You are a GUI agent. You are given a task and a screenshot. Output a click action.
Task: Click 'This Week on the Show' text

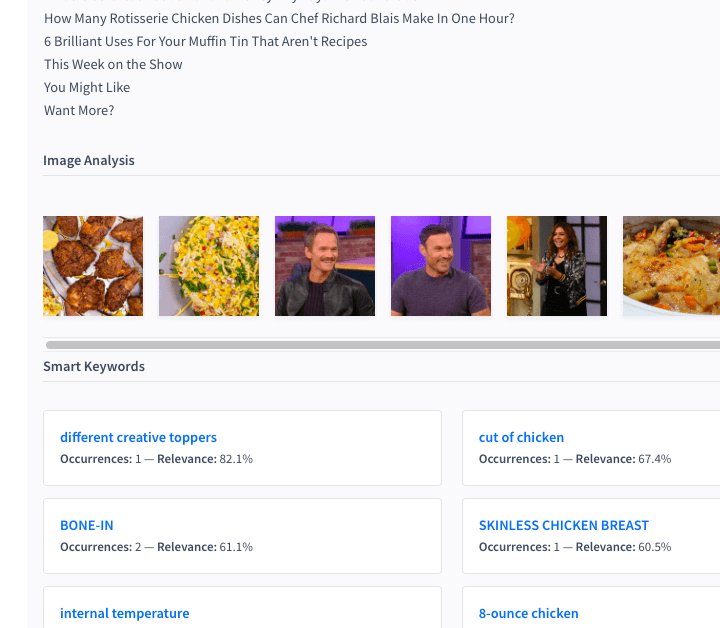[x=113, y=64]
